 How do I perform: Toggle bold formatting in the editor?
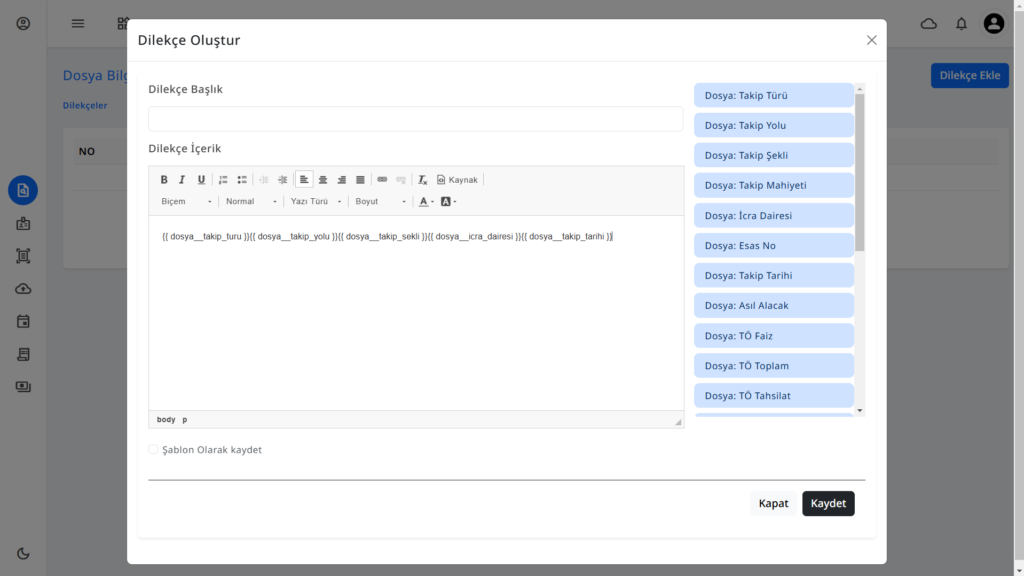[x=164, y=180]
